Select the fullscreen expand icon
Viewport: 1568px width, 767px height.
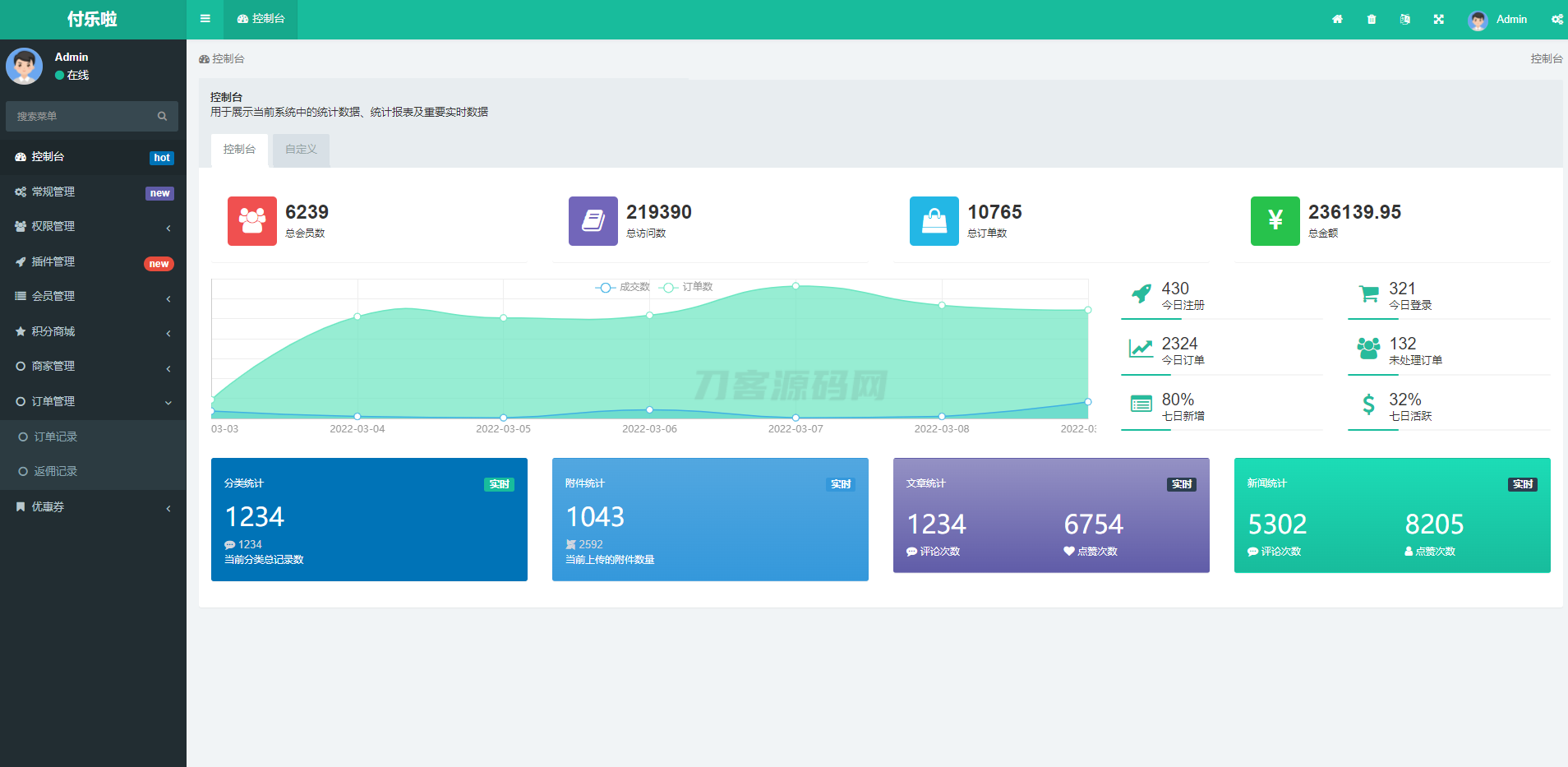point(1438,19)
